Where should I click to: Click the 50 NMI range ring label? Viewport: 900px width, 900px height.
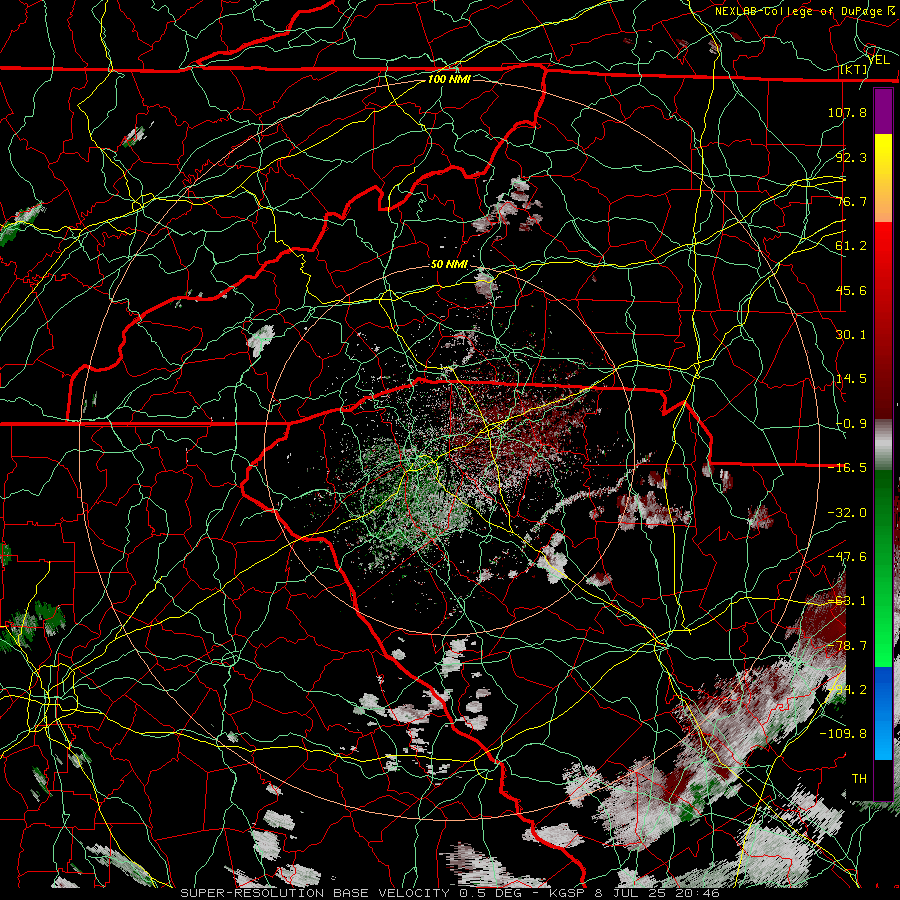[x=449, y=265]
